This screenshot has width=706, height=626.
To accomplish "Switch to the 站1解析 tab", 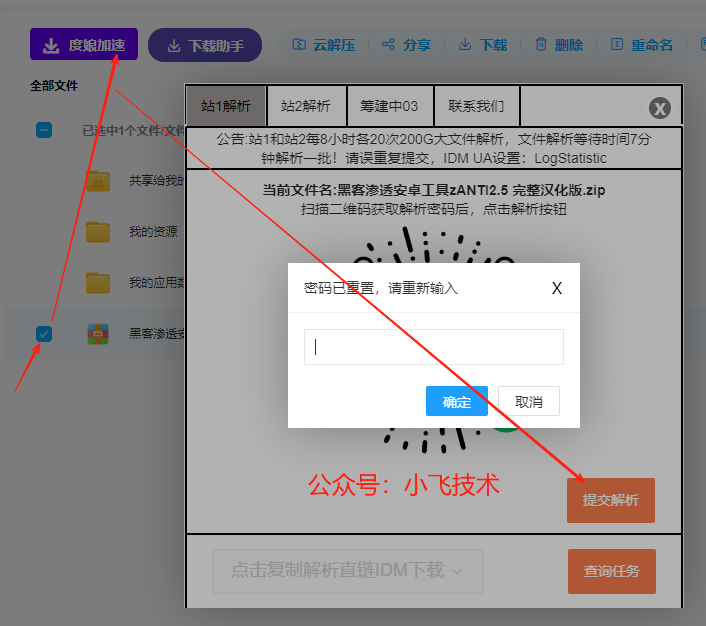I will tap(226, 106).
